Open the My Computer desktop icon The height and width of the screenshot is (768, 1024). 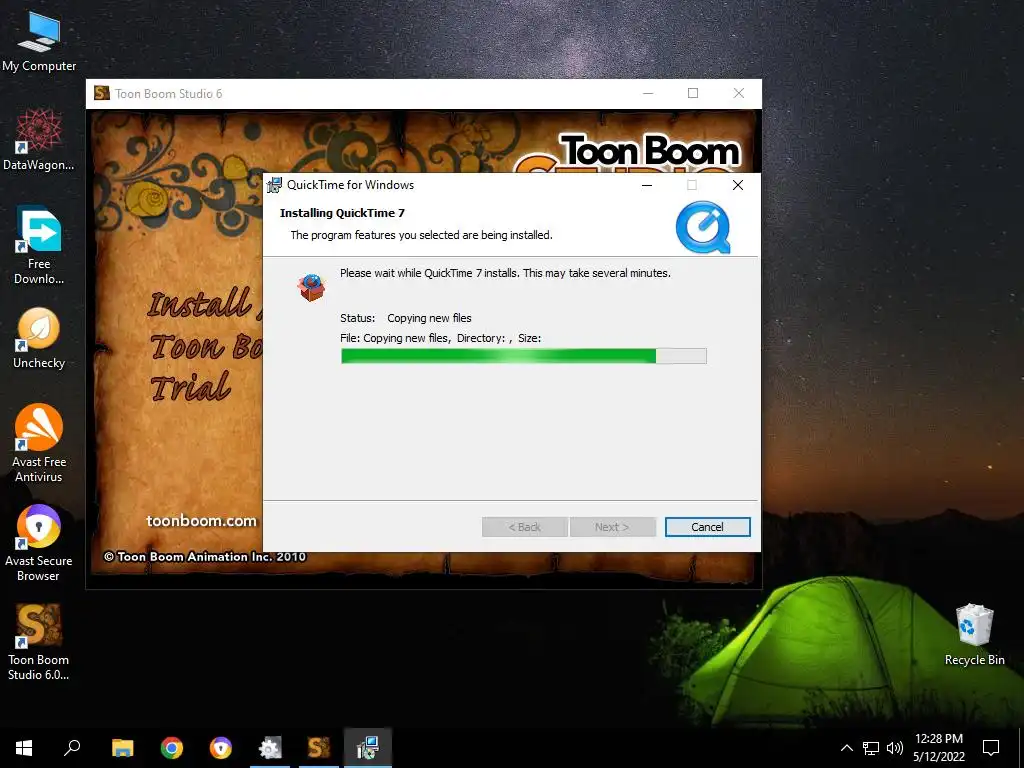[x=39, y=40]
